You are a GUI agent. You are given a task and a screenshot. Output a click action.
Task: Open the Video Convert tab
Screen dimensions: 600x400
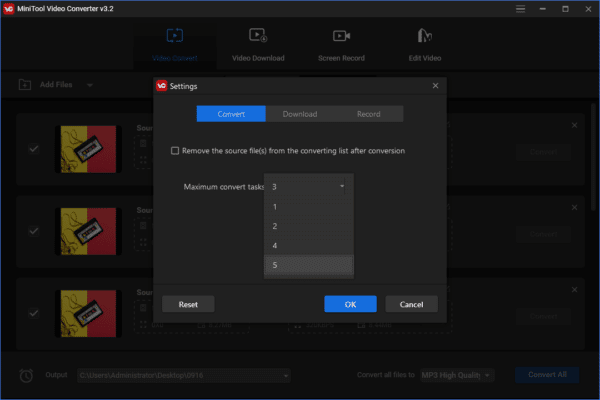174,45
